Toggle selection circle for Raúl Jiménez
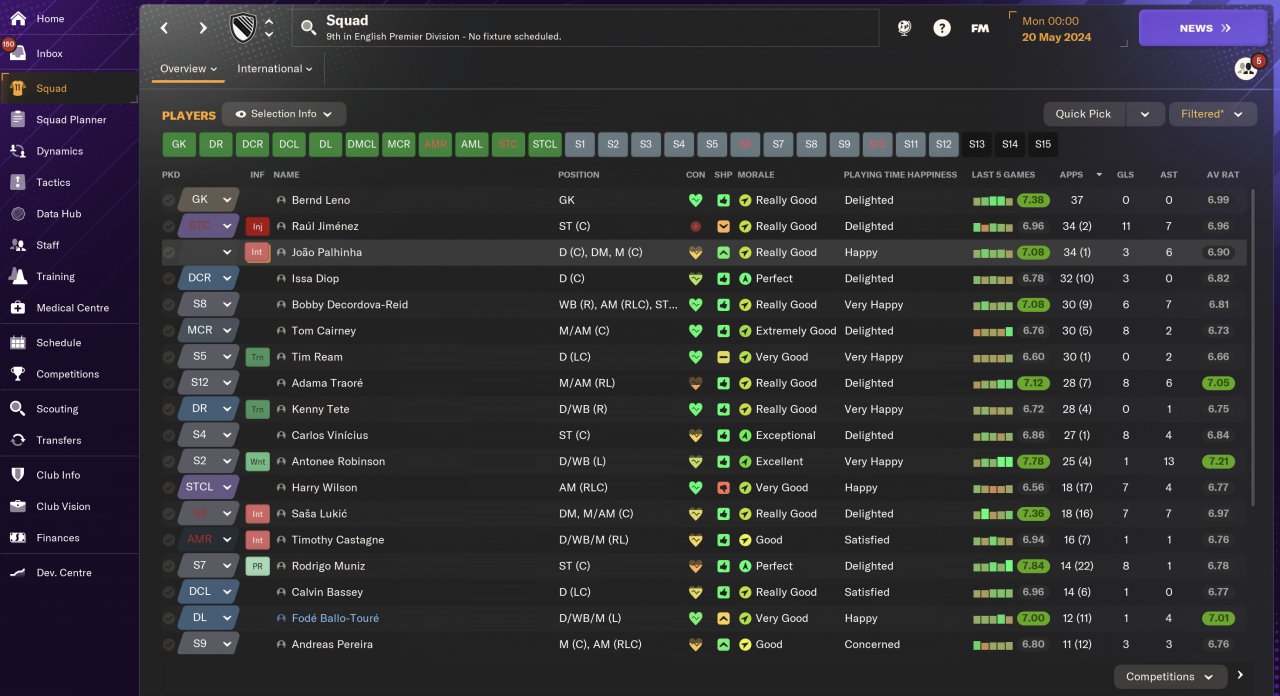Screen dimensions: 1280x696 pos(168,226)
